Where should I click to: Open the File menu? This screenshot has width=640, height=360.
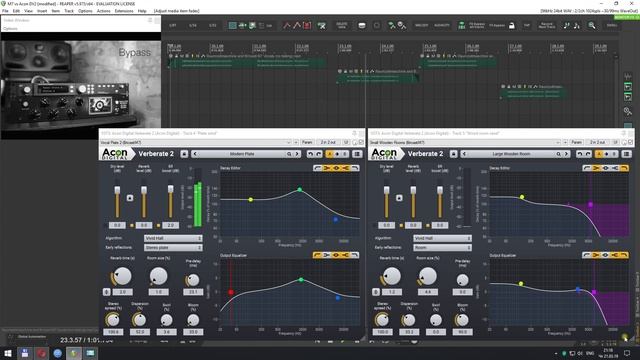[5, 11]
